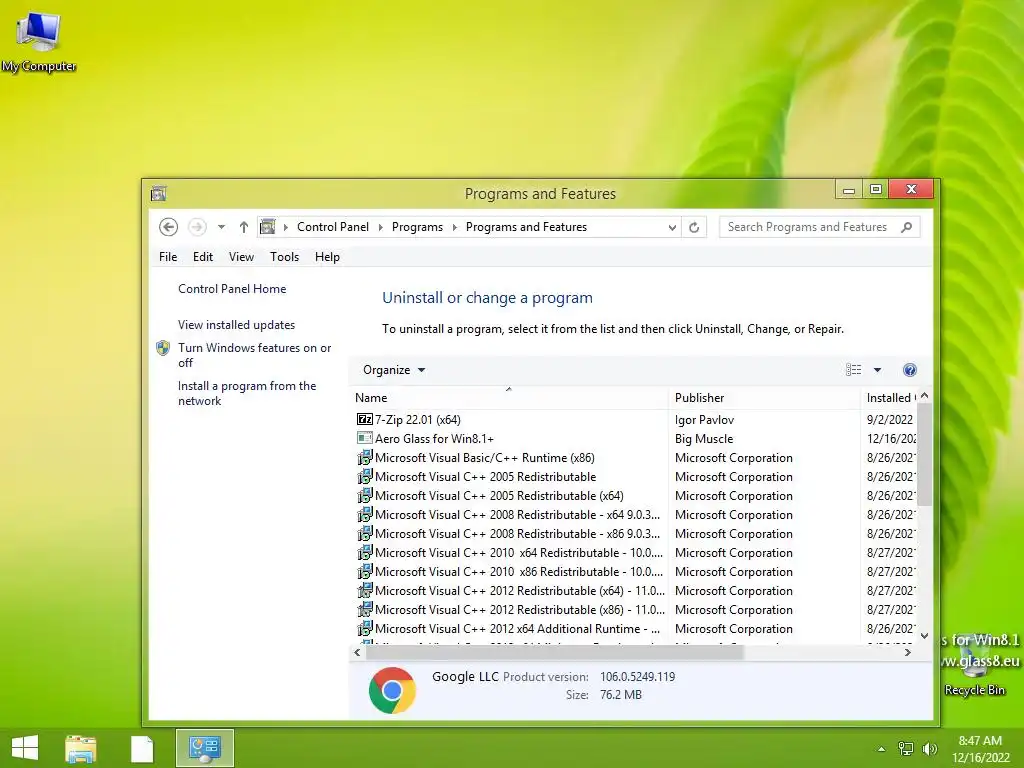The image size is (1024, 768).
Task: Click the vertical scrollbar thumb
Action: tap(924, 455)
